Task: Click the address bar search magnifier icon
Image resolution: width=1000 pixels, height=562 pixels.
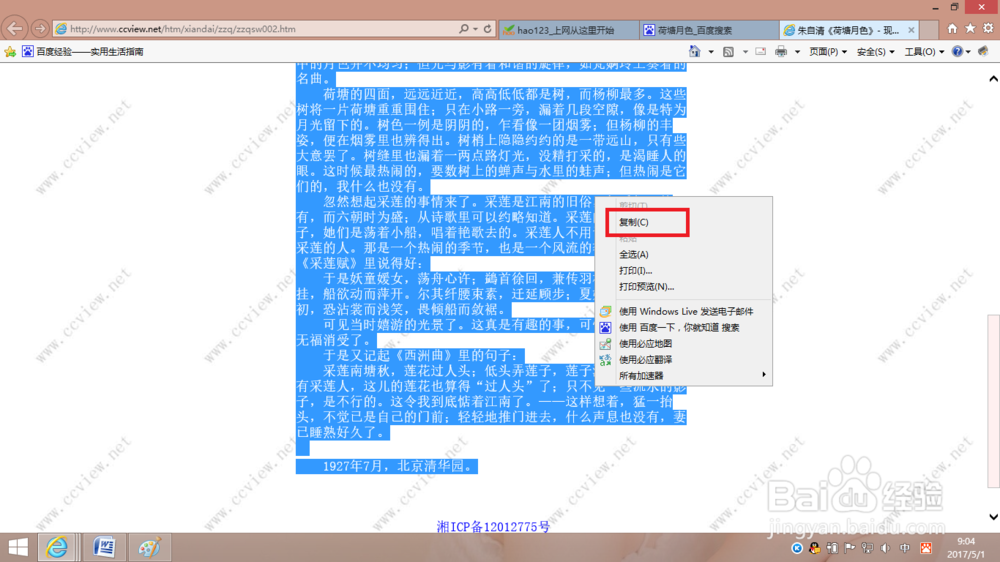Action: coord(464,29)
